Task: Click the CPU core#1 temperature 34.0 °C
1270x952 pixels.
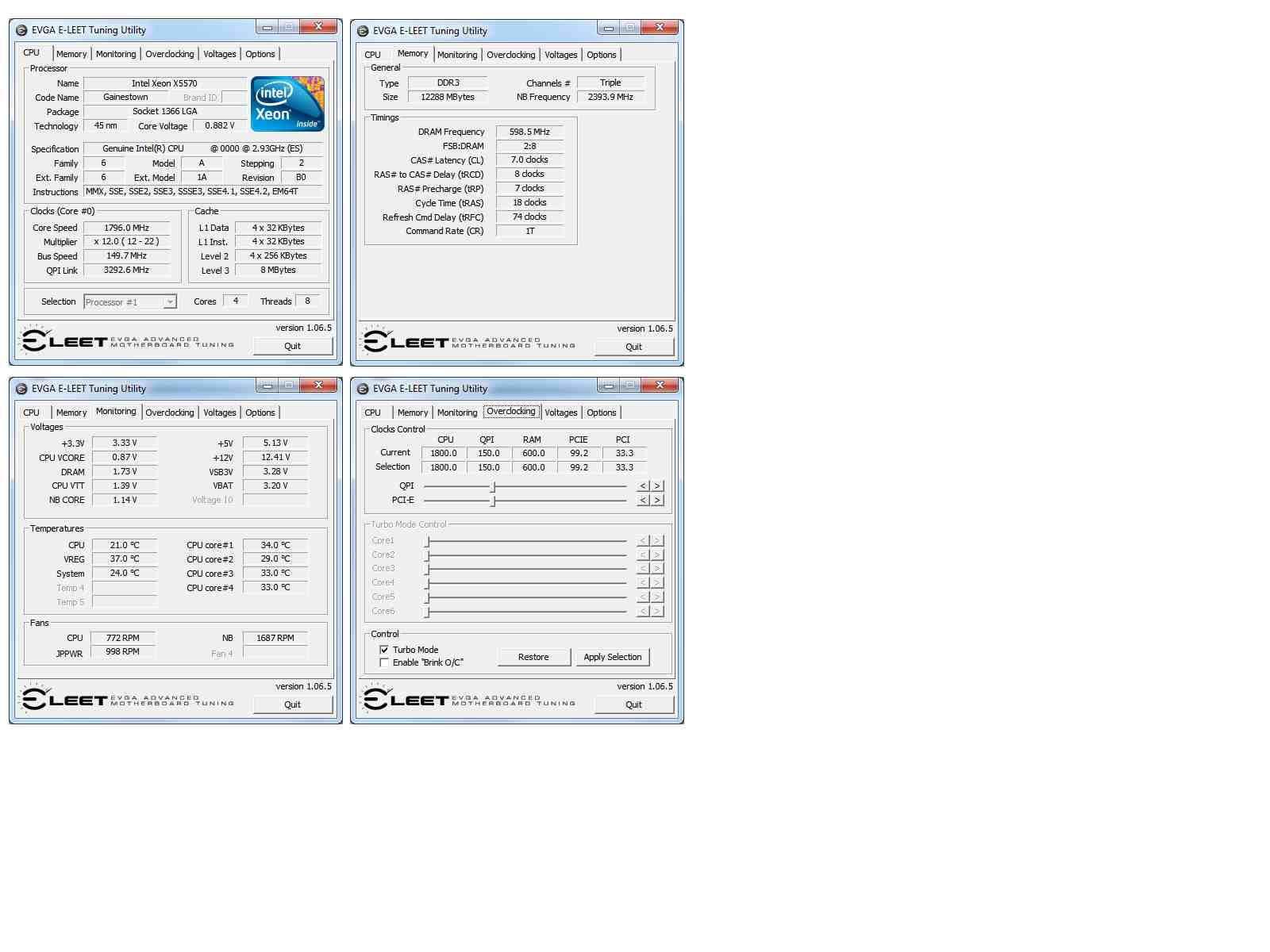Action: click(275, 546)
